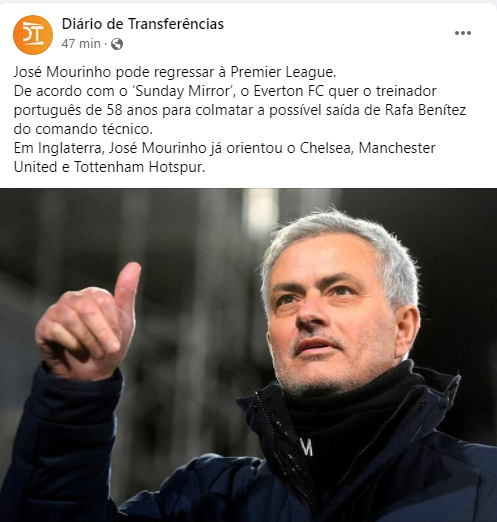Click the 'Sunday Mirror' text in the post
The image size is (497, 522).
coord(183,91)
